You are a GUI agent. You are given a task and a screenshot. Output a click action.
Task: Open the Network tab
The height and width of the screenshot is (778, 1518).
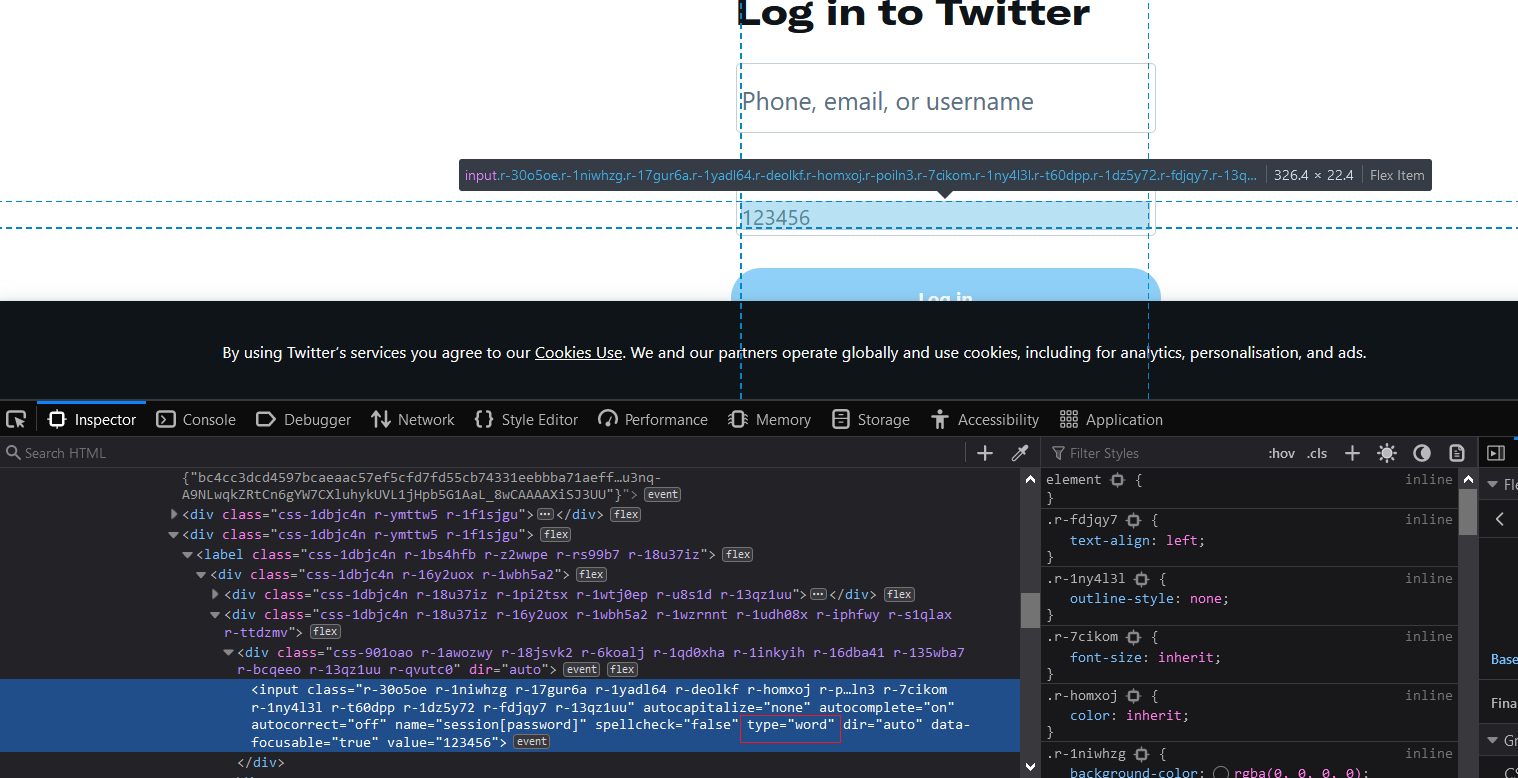[x=412, y=419]
